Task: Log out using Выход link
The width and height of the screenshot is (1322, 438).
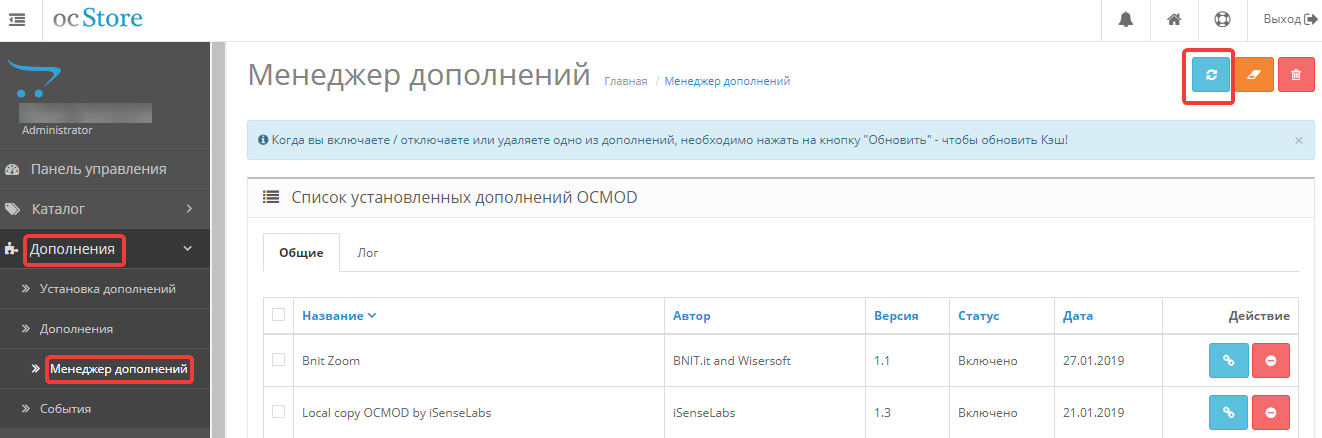Action: 1290,19
